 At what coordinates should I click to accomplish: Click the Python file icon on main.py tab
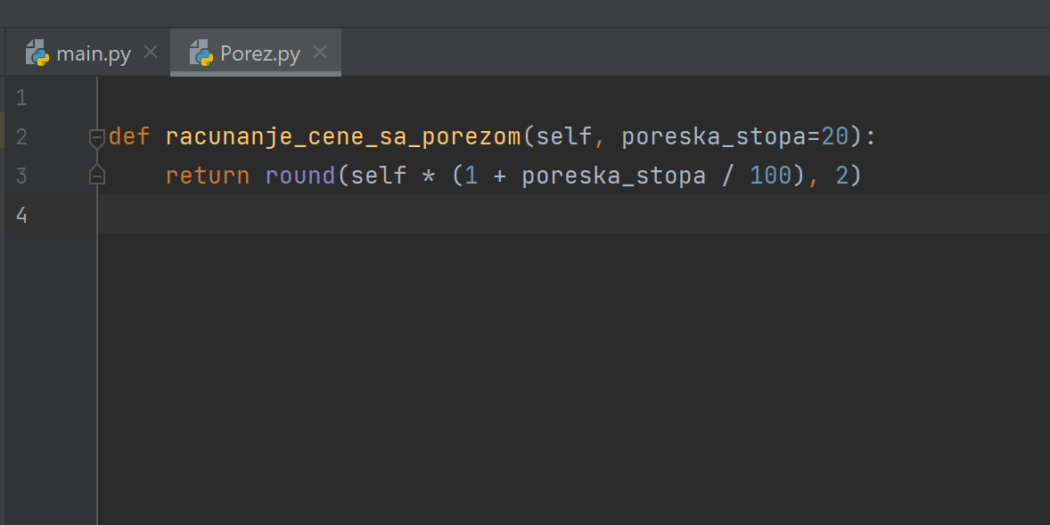pos(38,52)
